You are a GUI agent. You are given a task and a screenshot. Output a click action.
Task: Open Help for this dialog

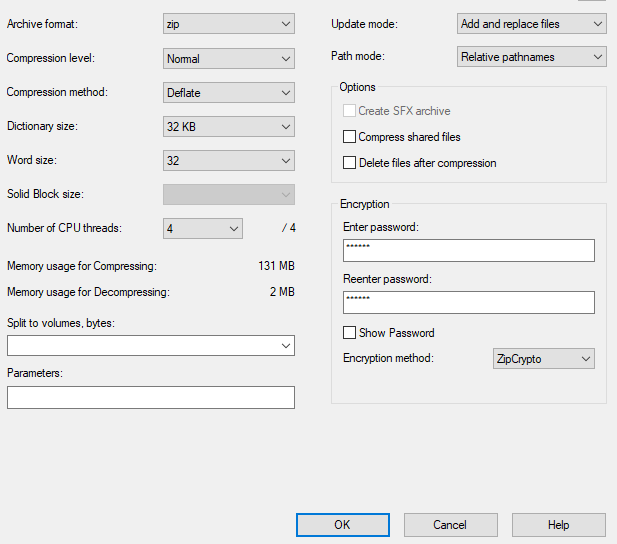tap(559, 525)
